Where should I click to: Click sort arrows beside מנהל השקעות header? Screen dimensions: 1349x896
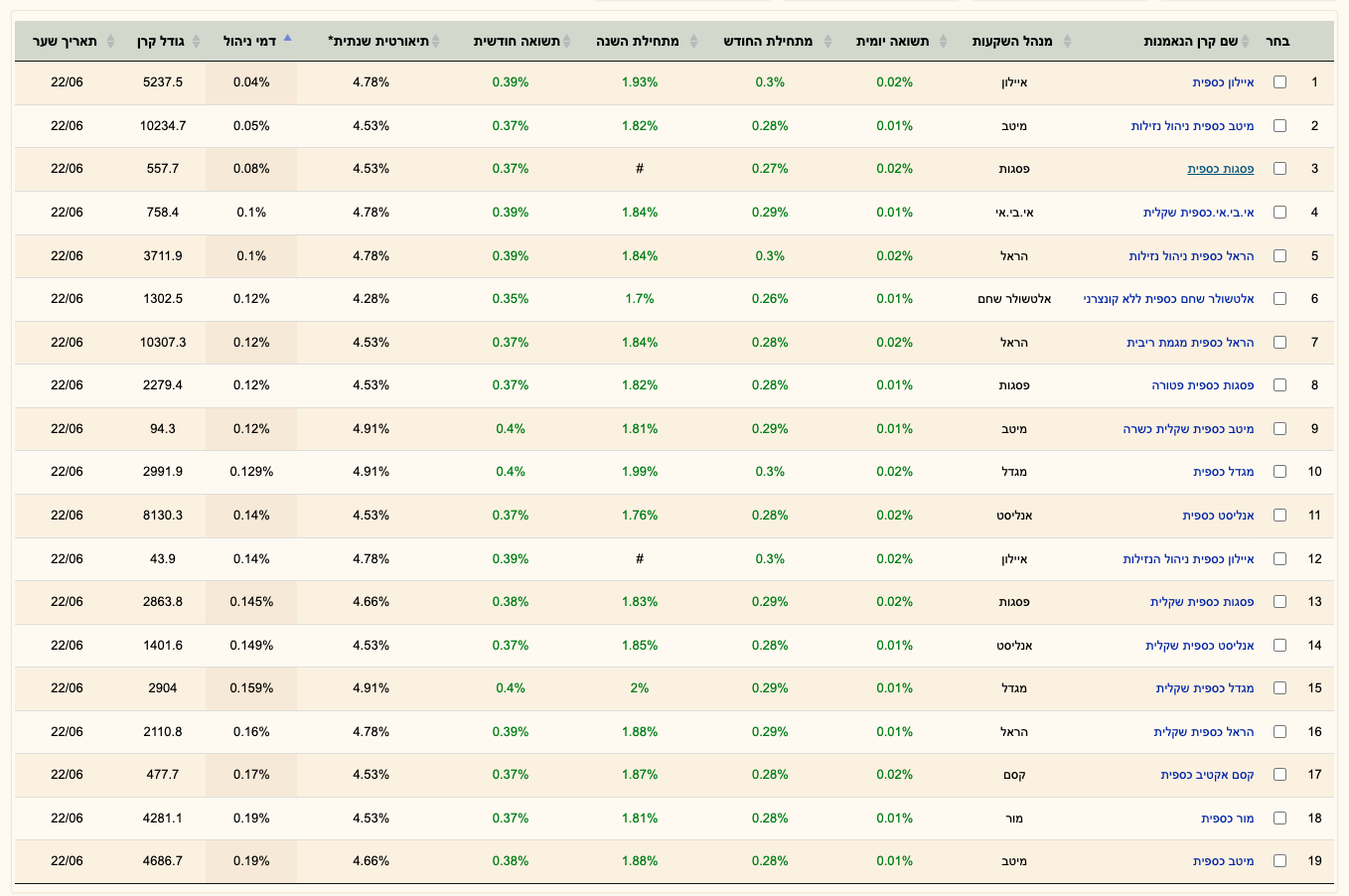[1067, 41]
